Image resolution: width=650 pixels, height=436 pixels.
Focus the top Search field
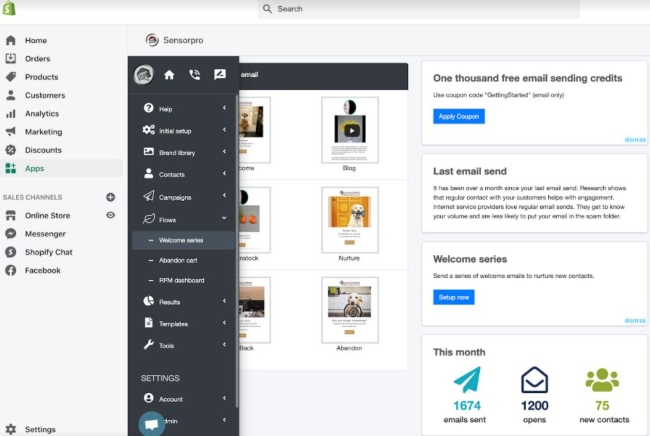click(419, 9)
